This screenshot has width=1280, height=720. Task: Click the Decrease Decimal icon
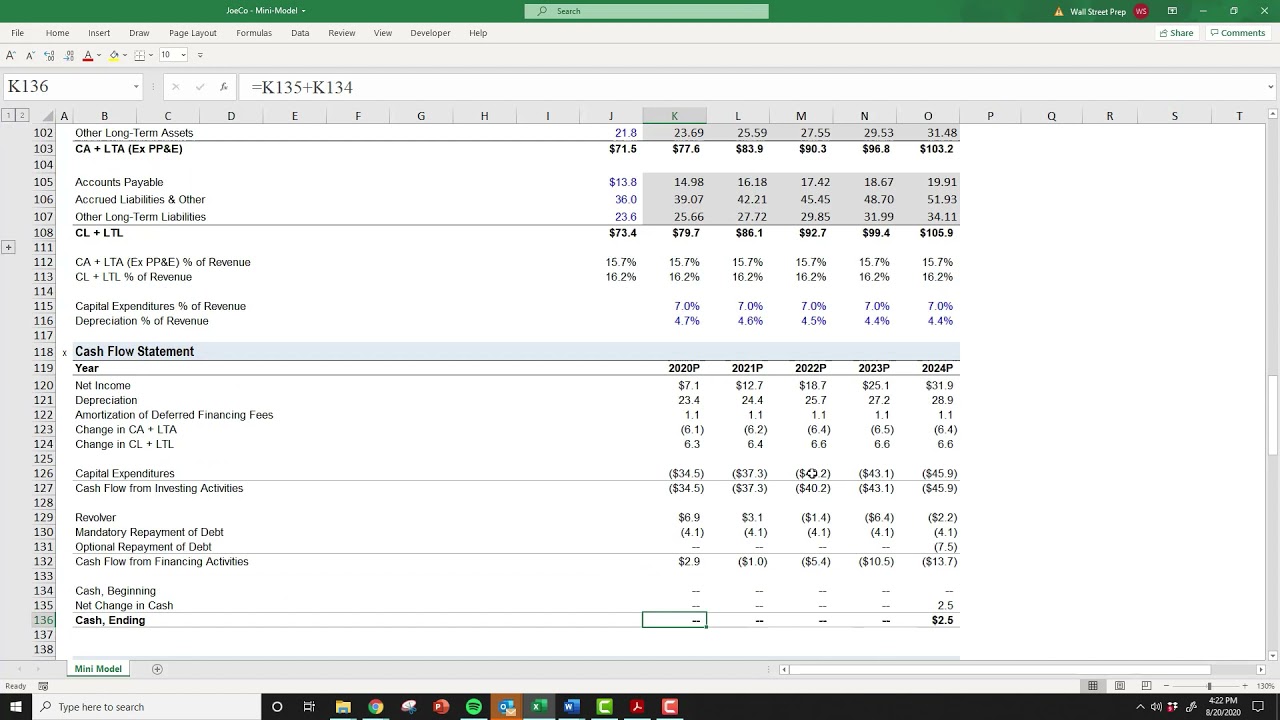click(69, 55)
